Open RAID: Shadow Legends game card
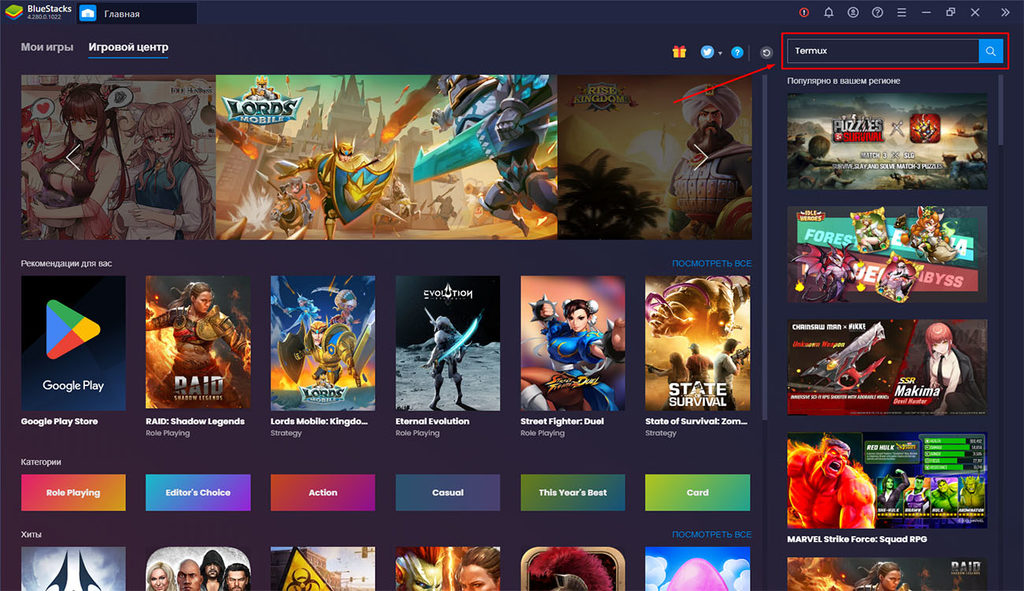Screen dimensions: 1024x591 pyautogui.click(x=198, y=343)
